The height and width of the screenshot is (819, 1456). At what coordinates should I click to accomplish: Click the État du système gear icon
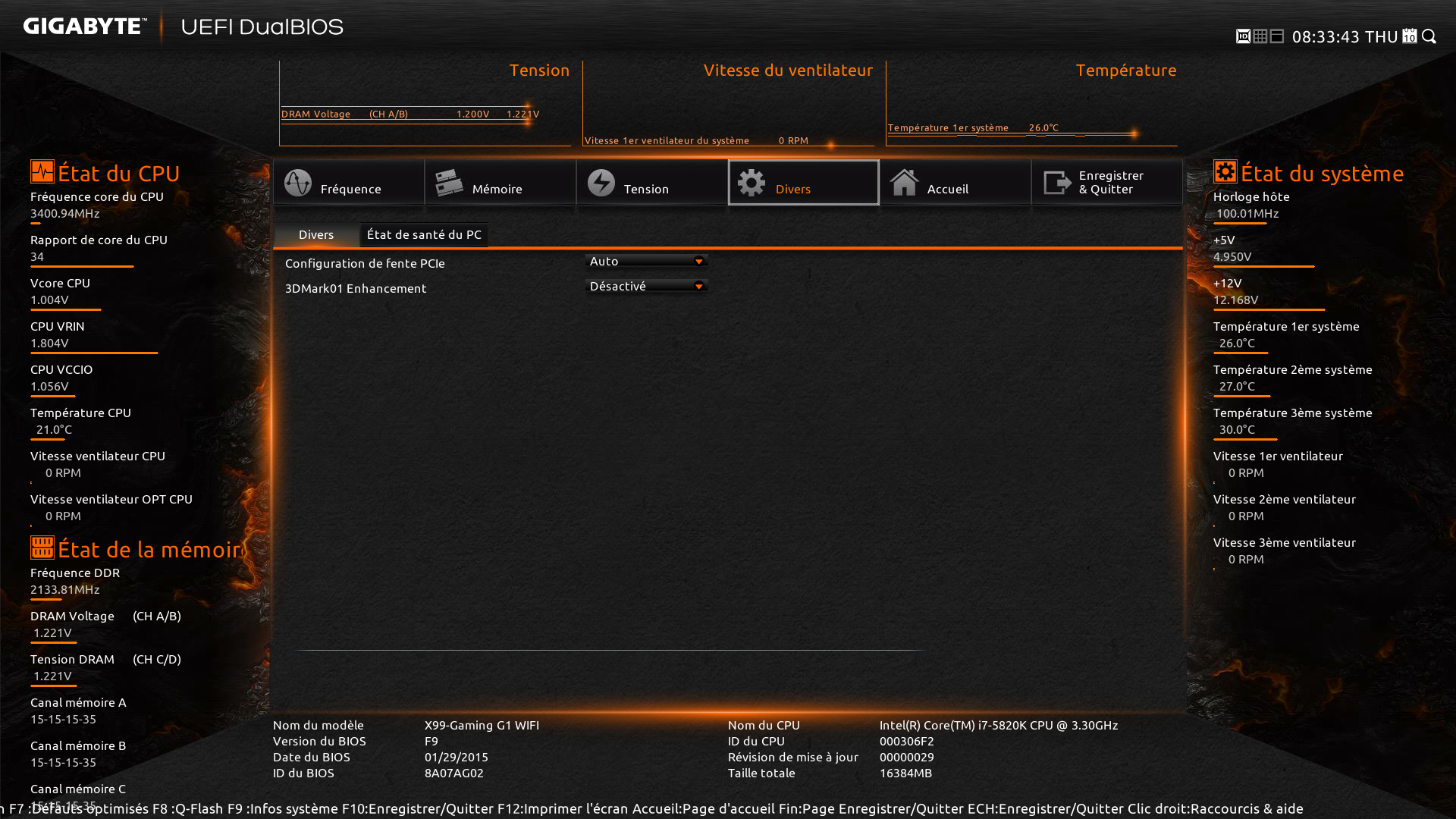coord(1225,171)
